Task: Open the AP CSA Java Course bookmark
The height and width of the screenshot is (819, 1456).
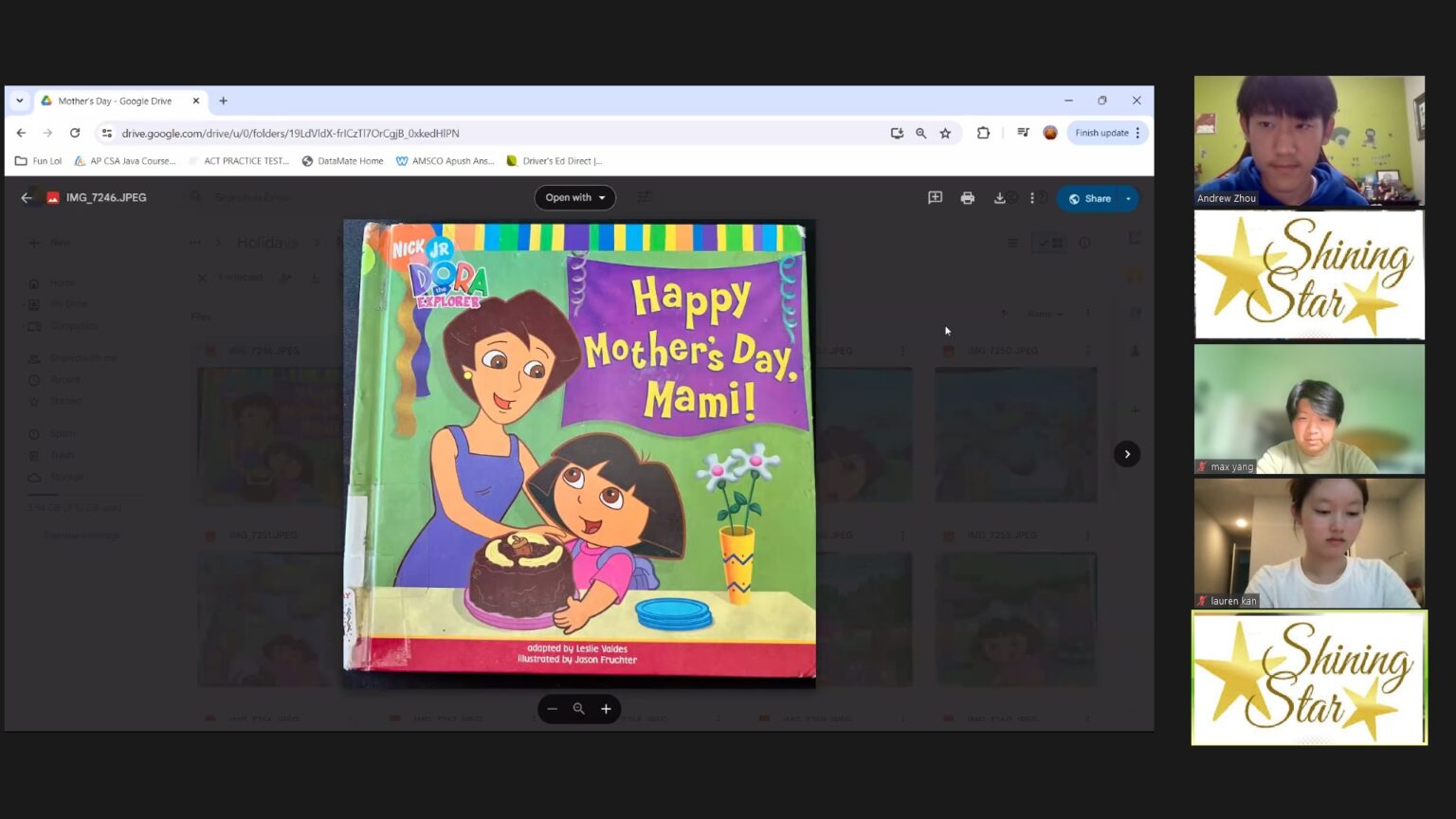Action: tap(125, 161)
